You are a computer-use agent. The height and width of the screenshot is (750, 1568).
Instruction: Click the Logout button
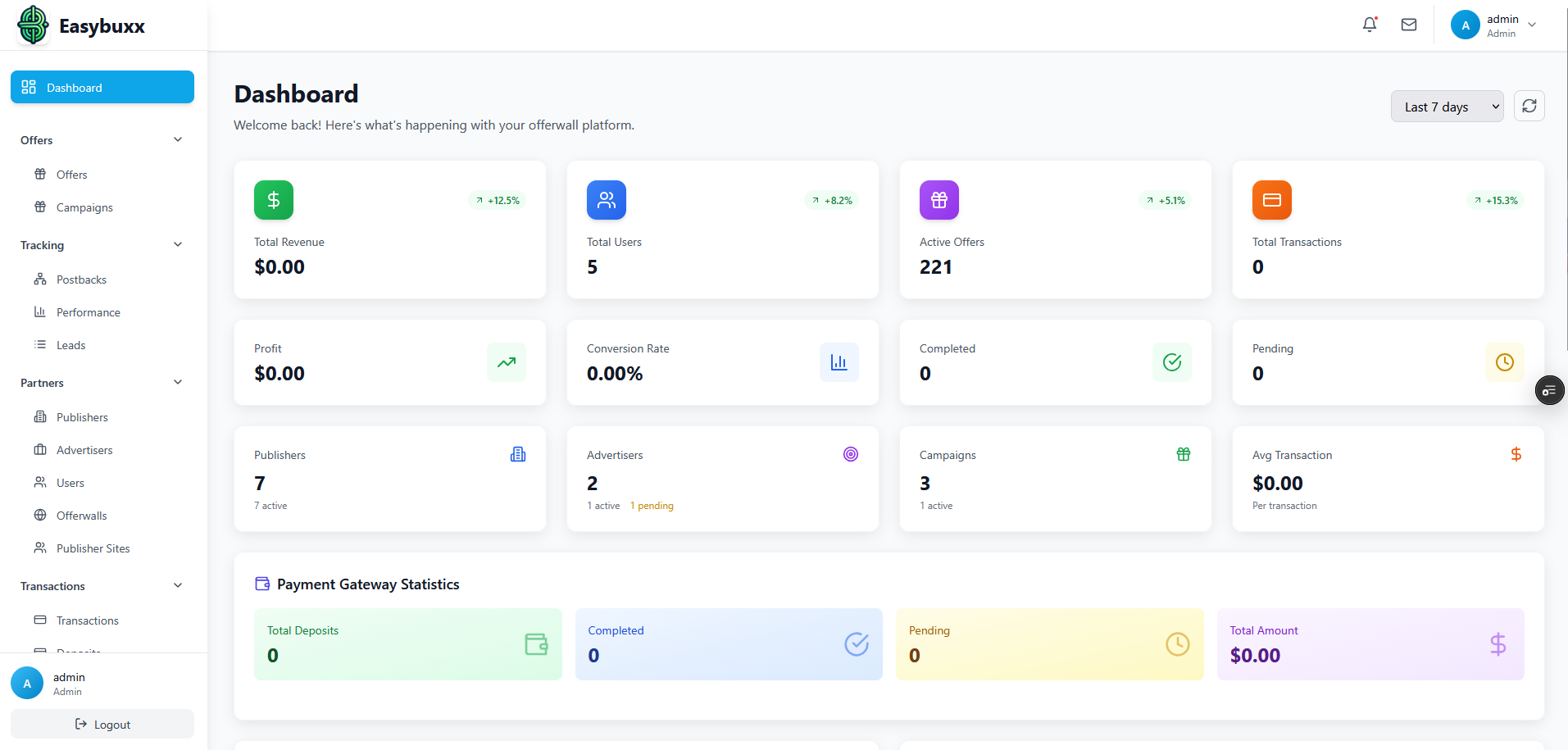tap(102, 725)
